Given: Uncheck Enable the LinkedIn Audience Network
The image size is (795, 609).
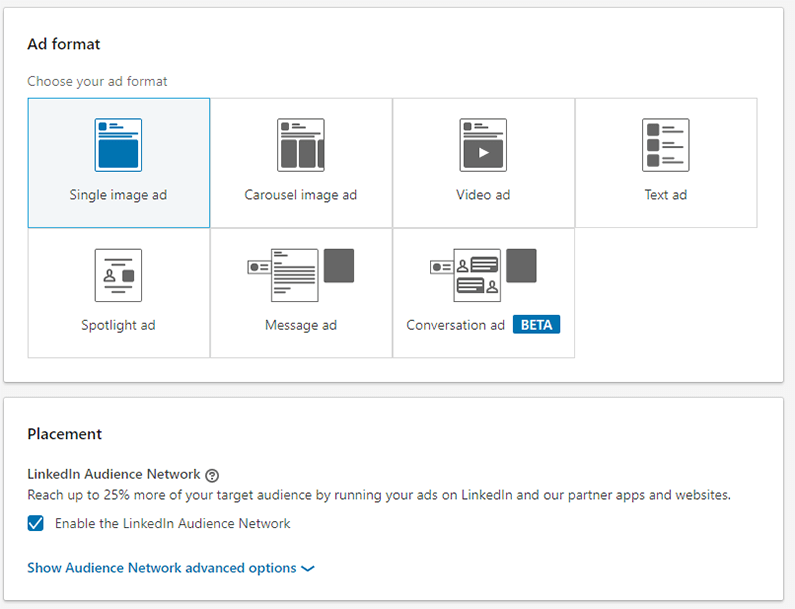Looking at the screenshot, I should (x=35, y=523).
